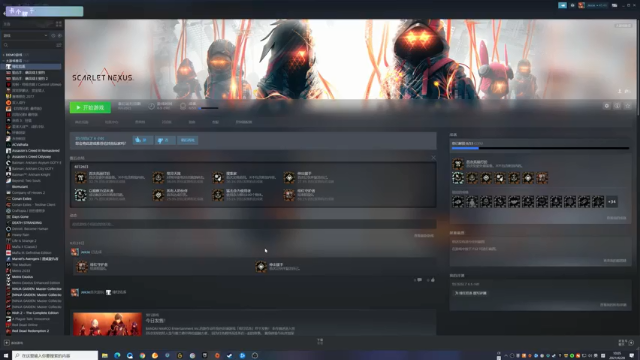Image resolution: width=640 pixels, height=360 pixels.
Task: Click the thumbs-up recommend button
Action: (x=142, y=140)
